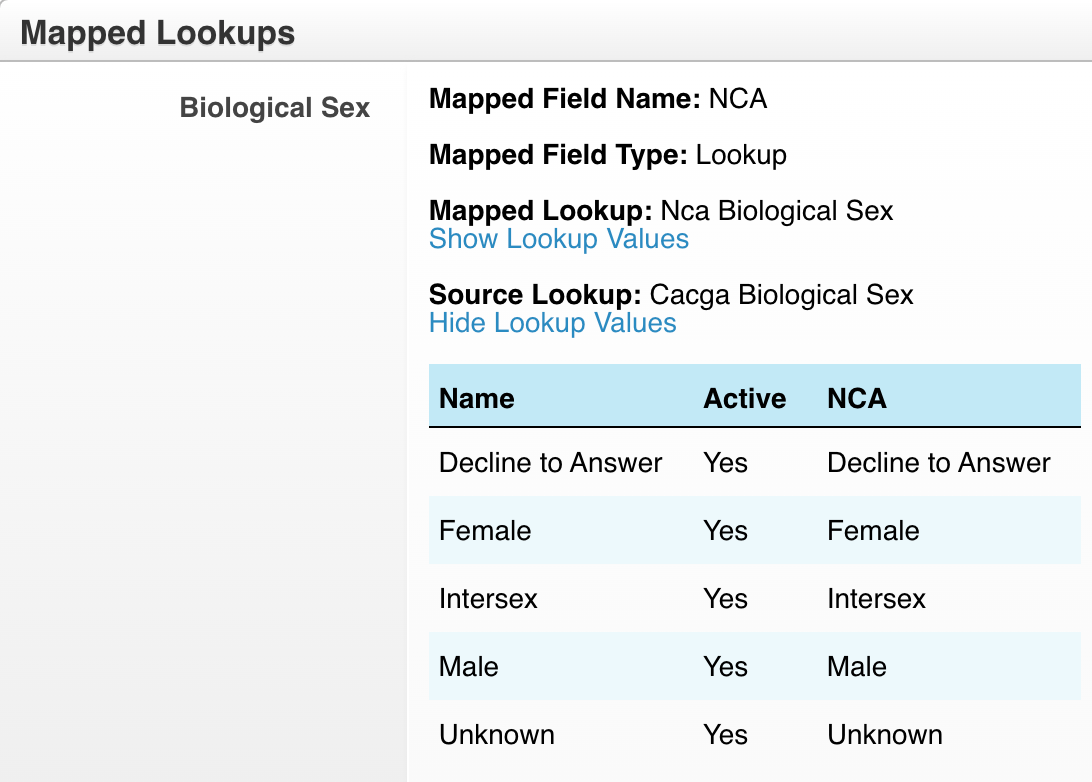Click the Cacga Biological Sex source lookup text
Image resolution: width=1092 pixels, height=782 pixels.
click(781, 295)
